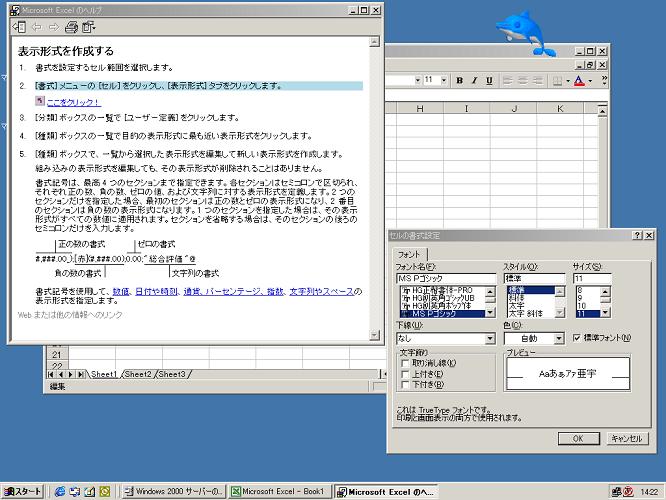Click the Show Desktop quick launch icon
This screenshot has width=666, height=500.
pyautogui.click(x=75, y=492)
